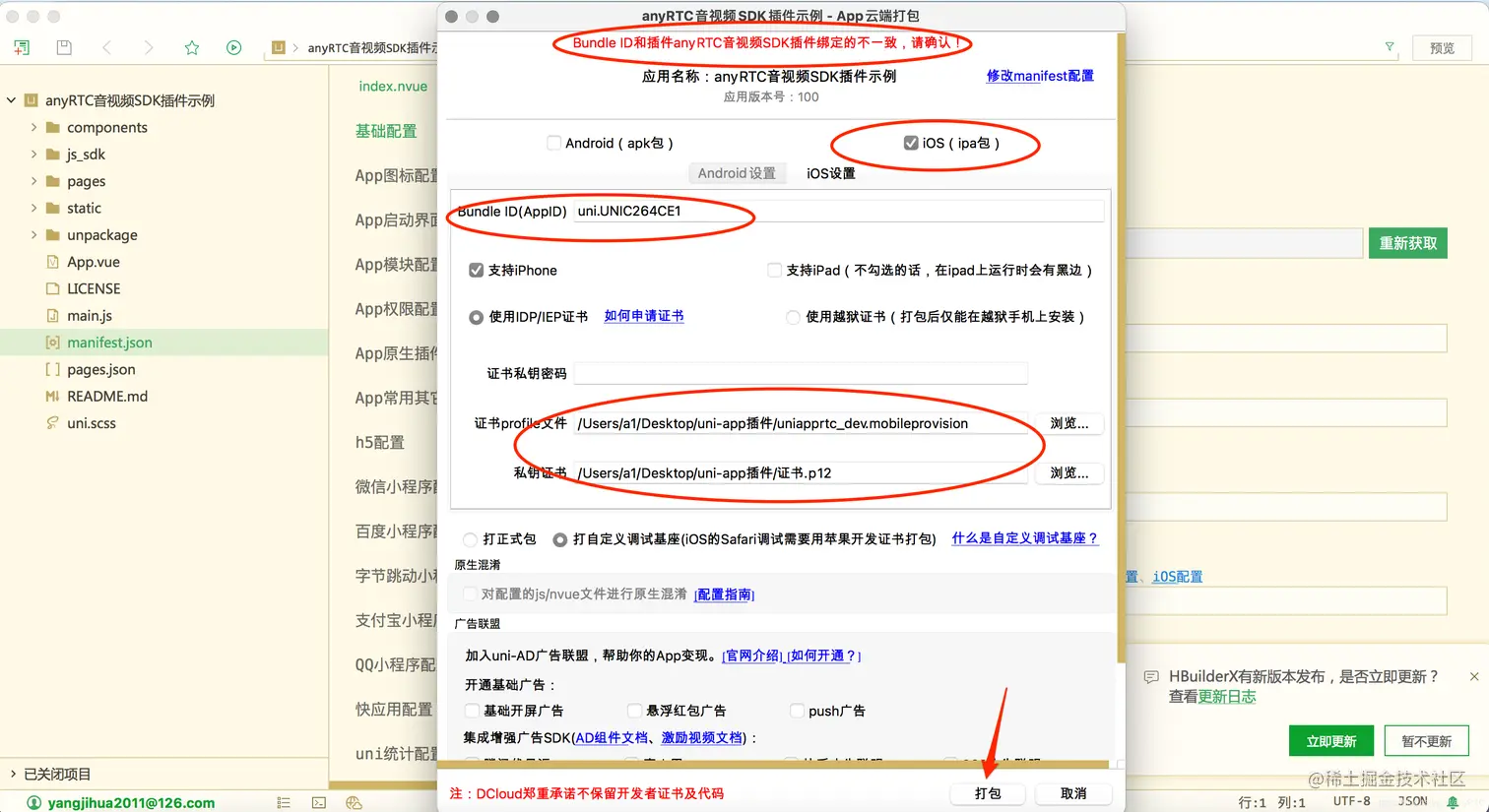Click the green run play icon in toolbar
Viewport: 1489px width, 812px height.
click(x=233, y=47)
